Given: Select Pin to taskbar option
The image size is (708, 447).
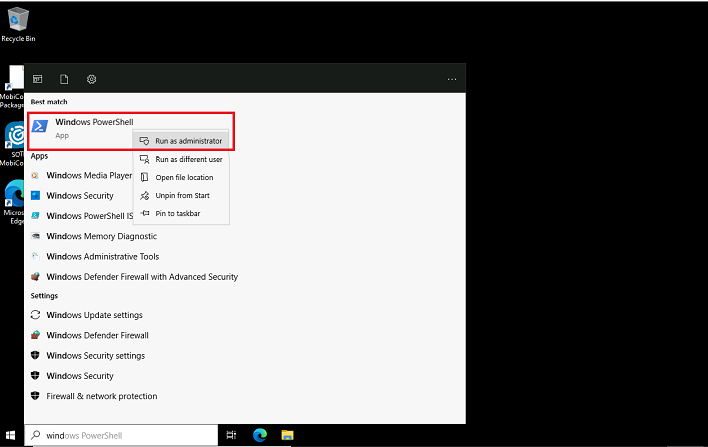Looking at the screenshot, I should (178, 213).
